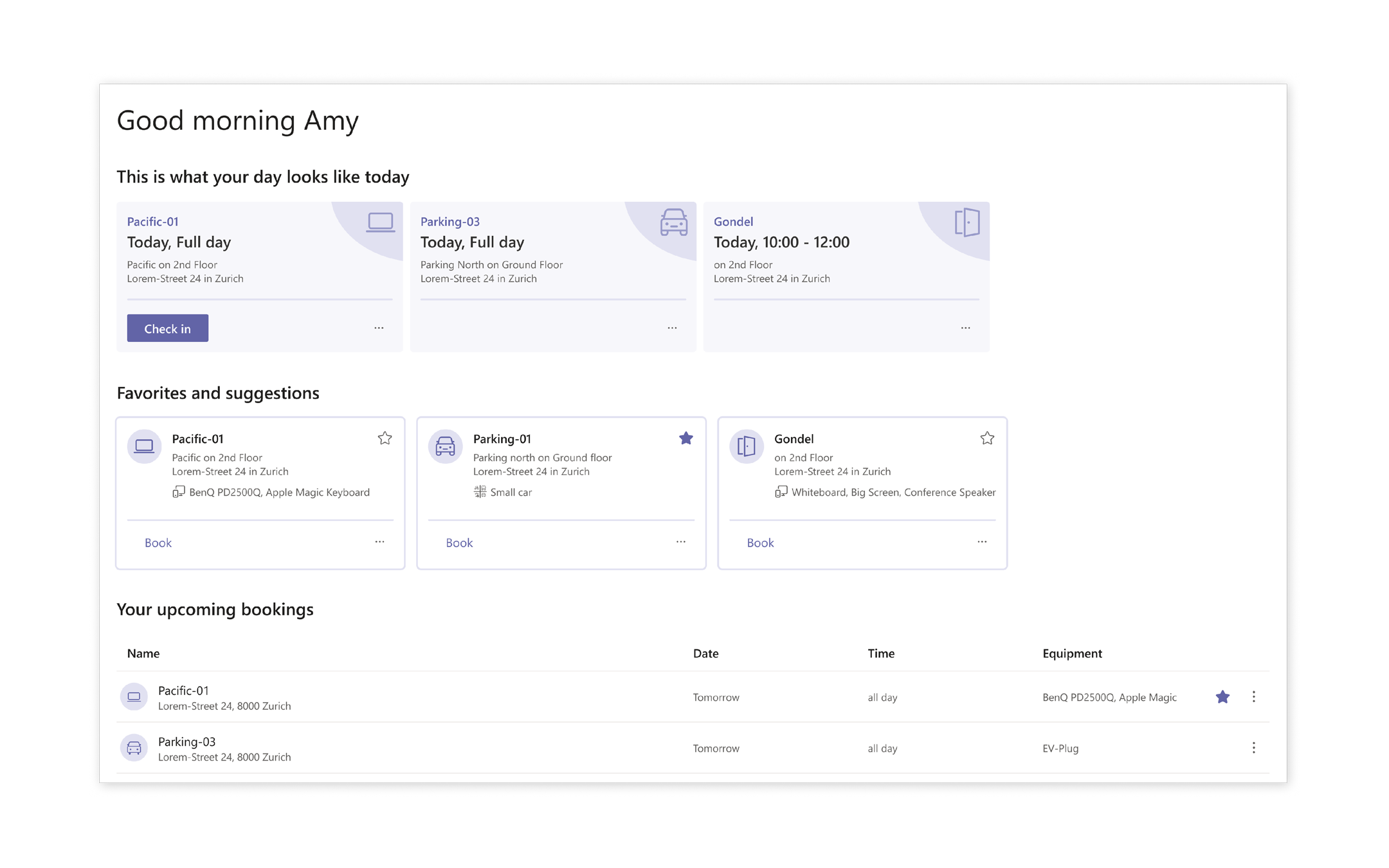Open the three-dot menu on the Gondel today card
The image size is (1389, 868).
[x=965, y=328]
